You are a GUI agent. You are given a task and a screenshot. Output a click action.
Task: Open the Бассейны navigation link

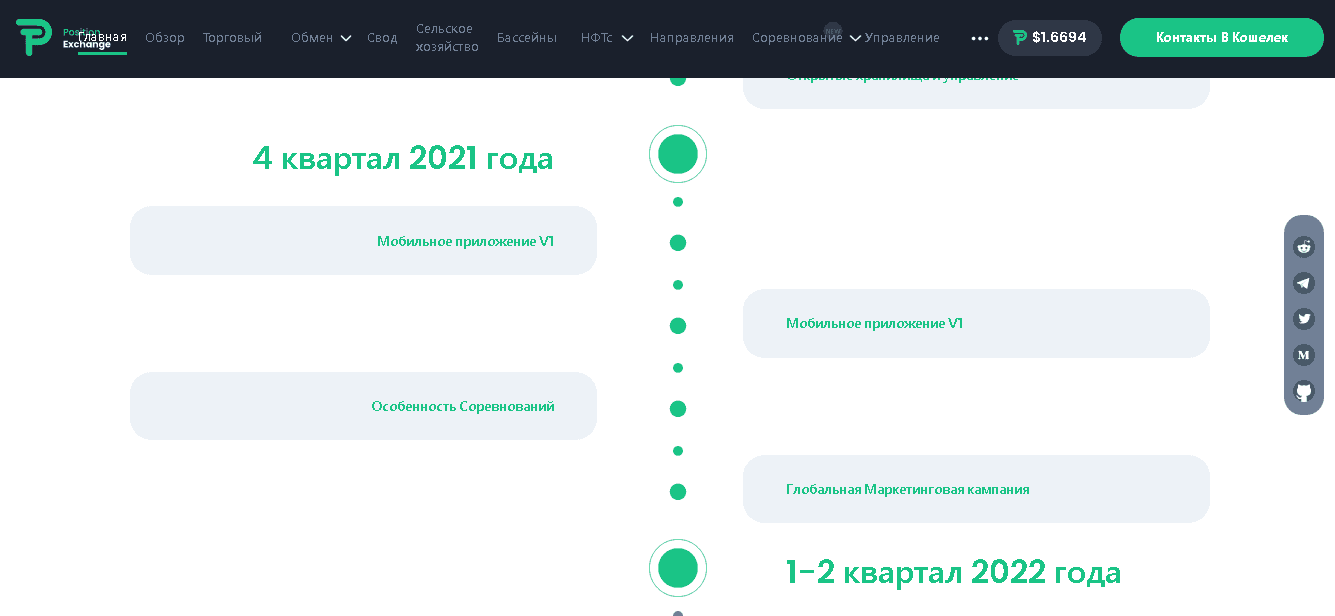526,38
